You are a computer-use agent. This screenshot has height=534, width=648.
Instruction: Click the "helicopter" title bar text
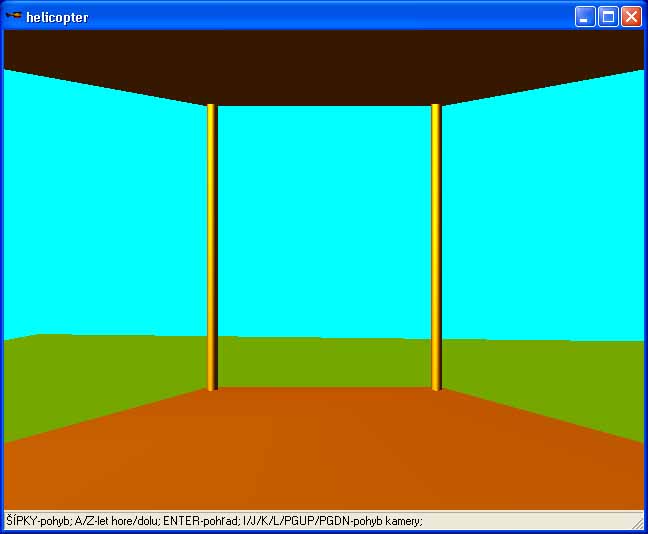tap(57, 17)
